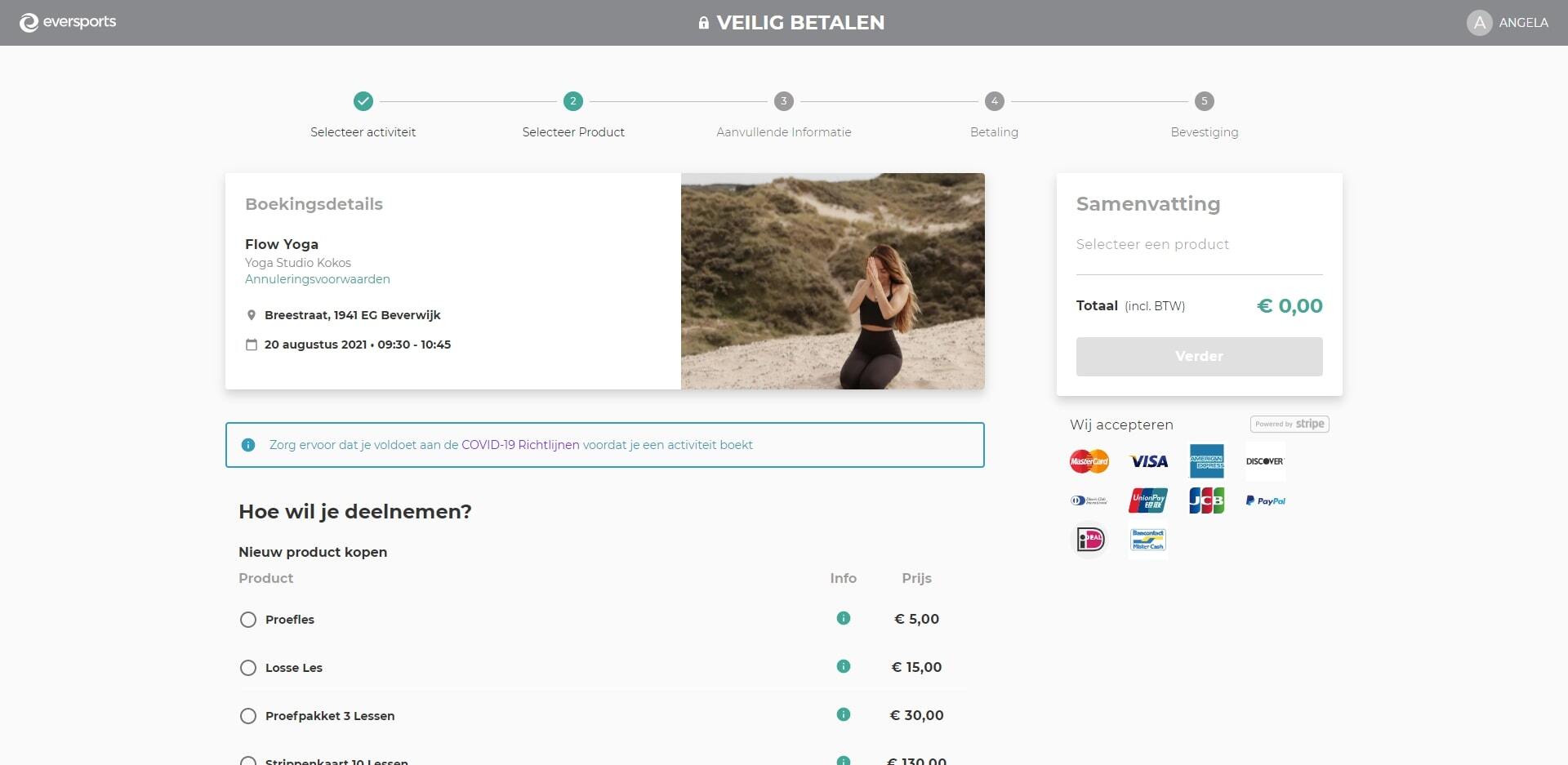The width and height of the screenshot is (1568, 765).
Task: Go to Bevestiging step
Action: coord(1205,132)
